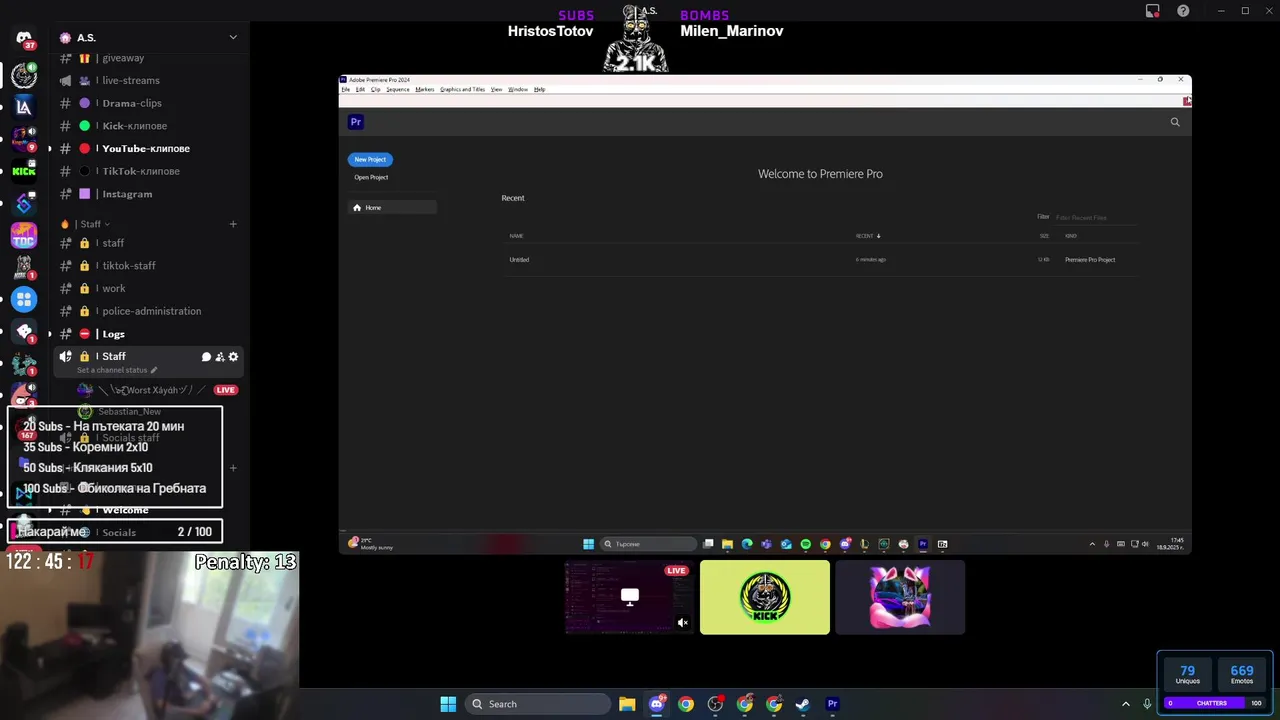Open the TDC server icon

[x=24, y=236]
